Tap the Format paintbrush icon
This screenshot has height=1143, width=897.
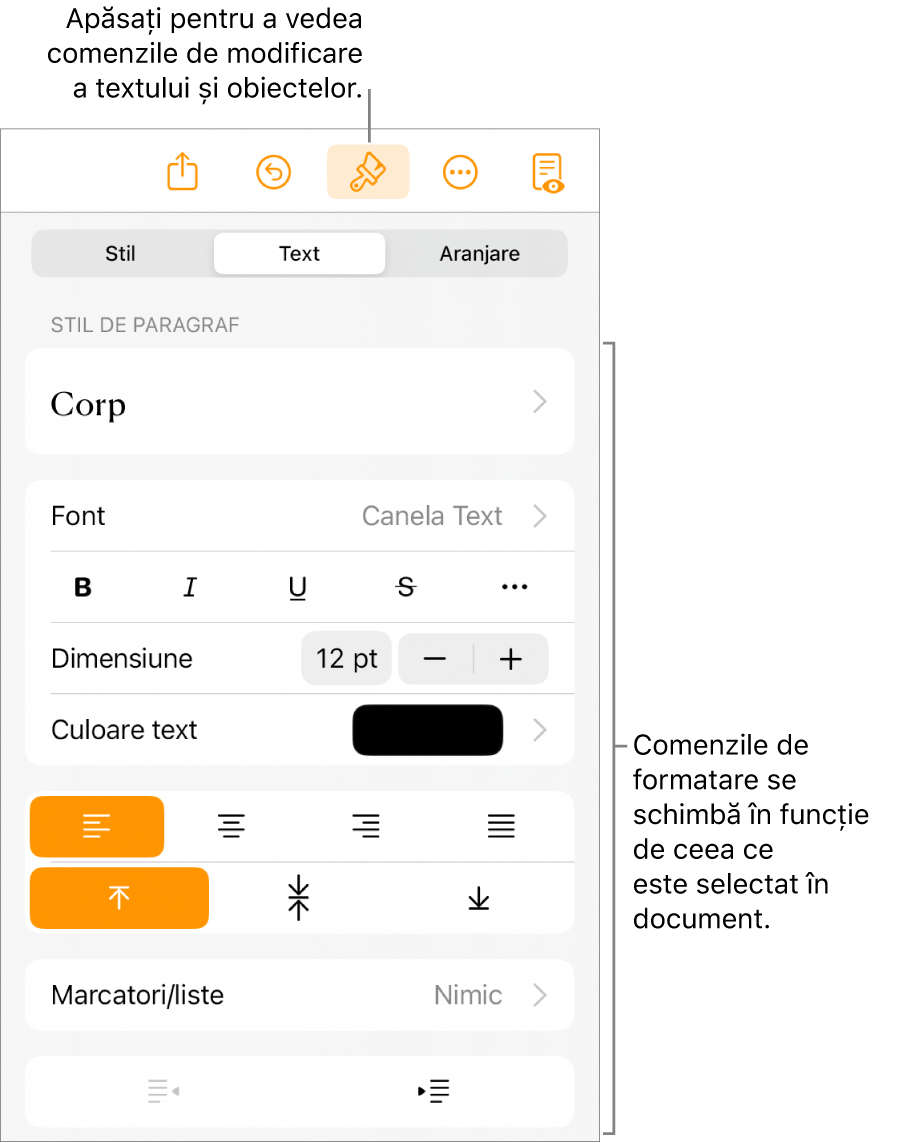[x=368, y=172]
